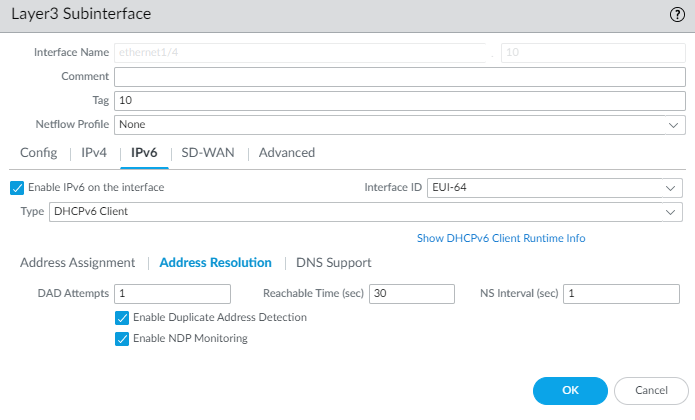
Task: Switch to Address Assignment sub-tab
Action: point(77,263)
